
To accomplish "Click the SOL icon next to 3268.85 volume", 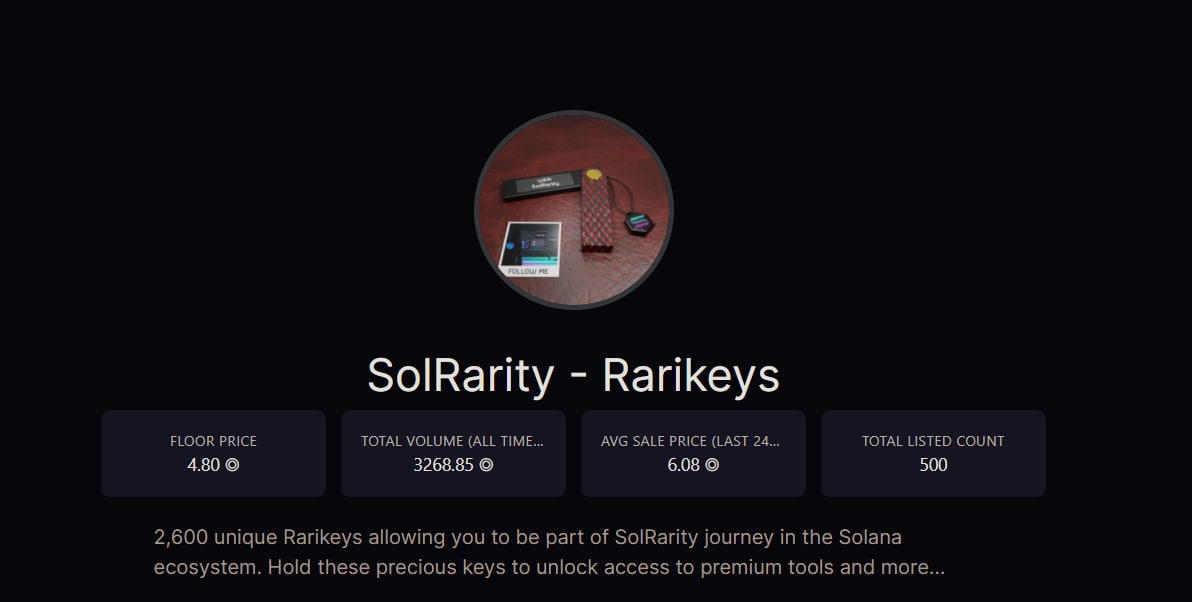I will [x=486, y=465].
